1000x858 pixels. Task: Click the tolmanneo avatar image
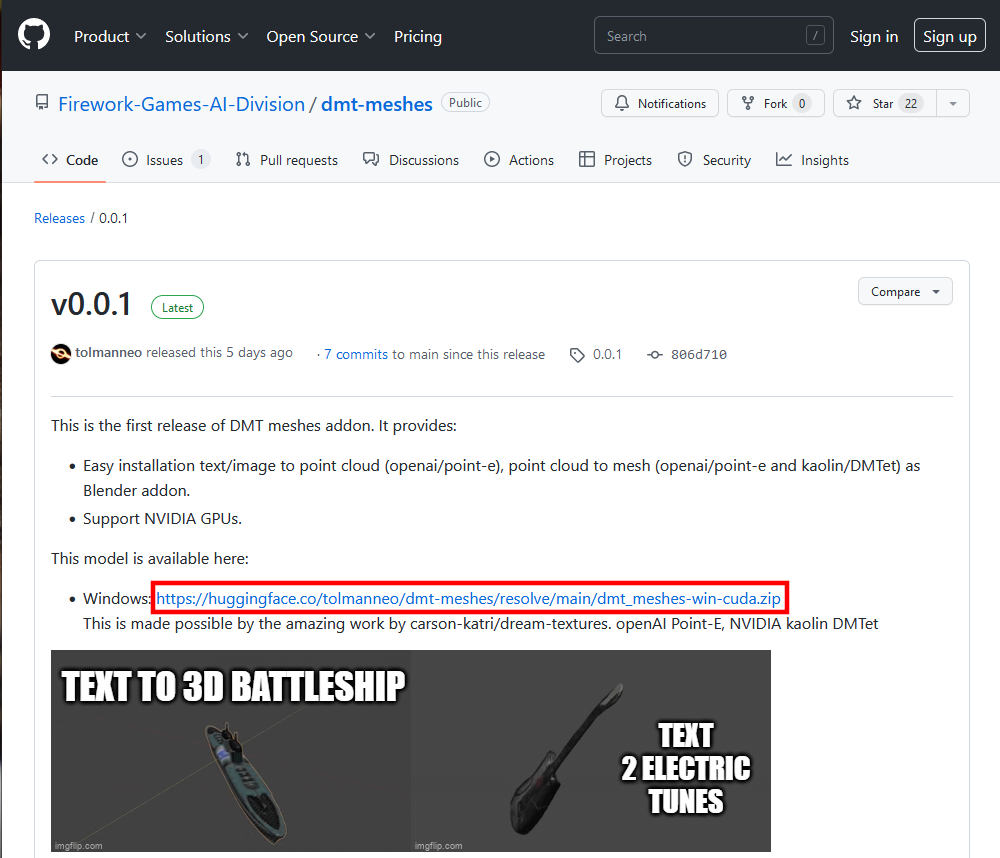61,353
